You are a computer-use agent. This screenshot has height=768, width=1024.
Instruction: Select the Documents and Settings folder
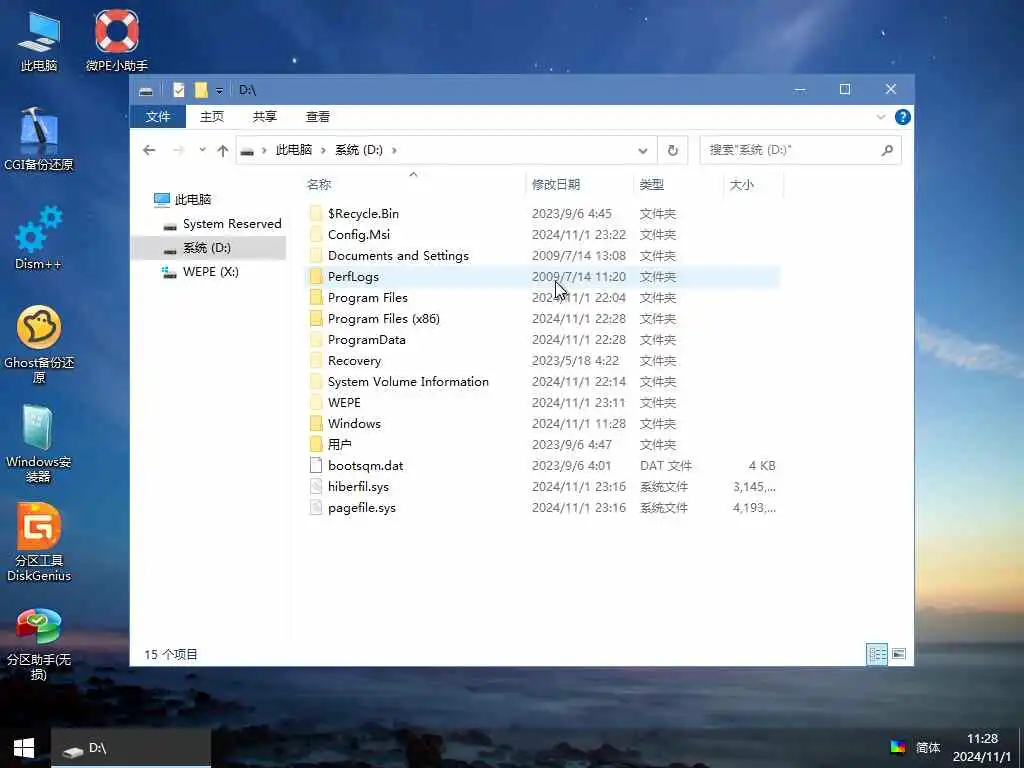coord(398,255)
